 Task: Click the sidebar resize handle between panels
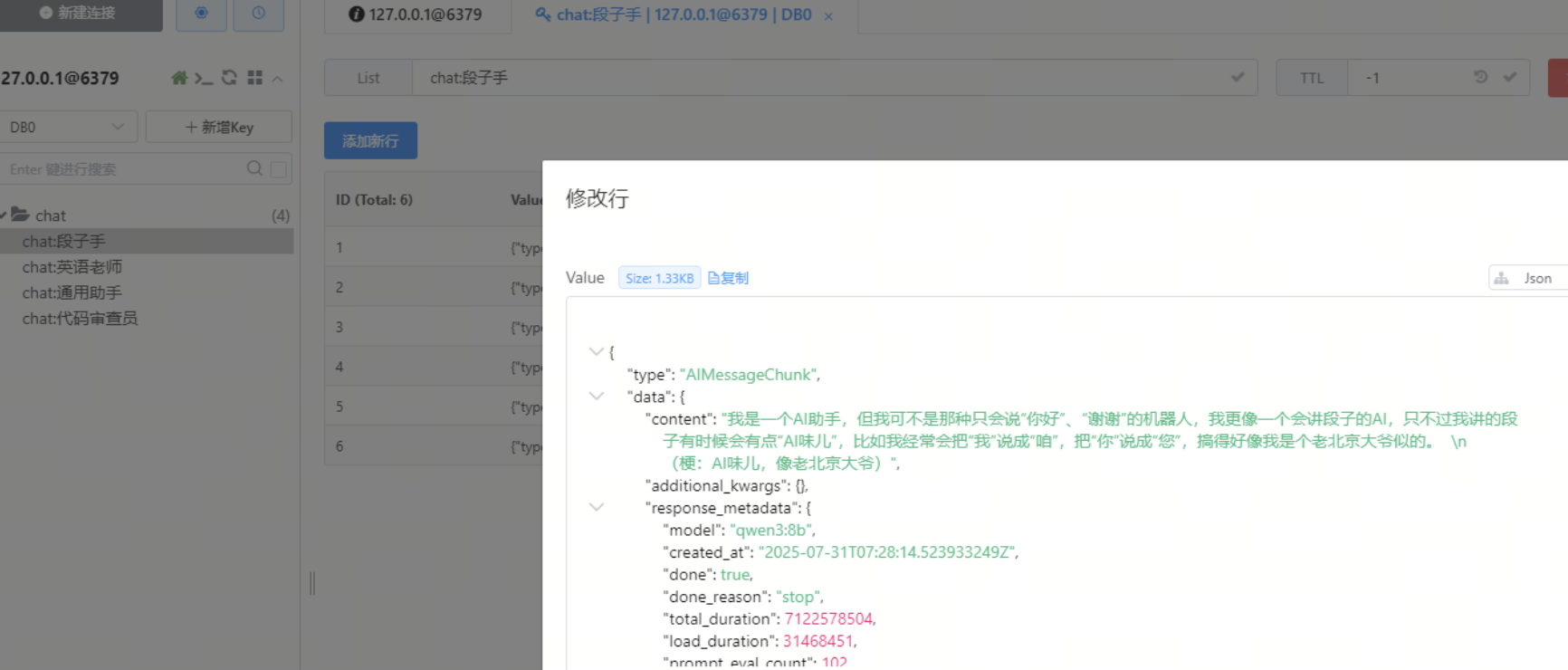tap(312, 583)
